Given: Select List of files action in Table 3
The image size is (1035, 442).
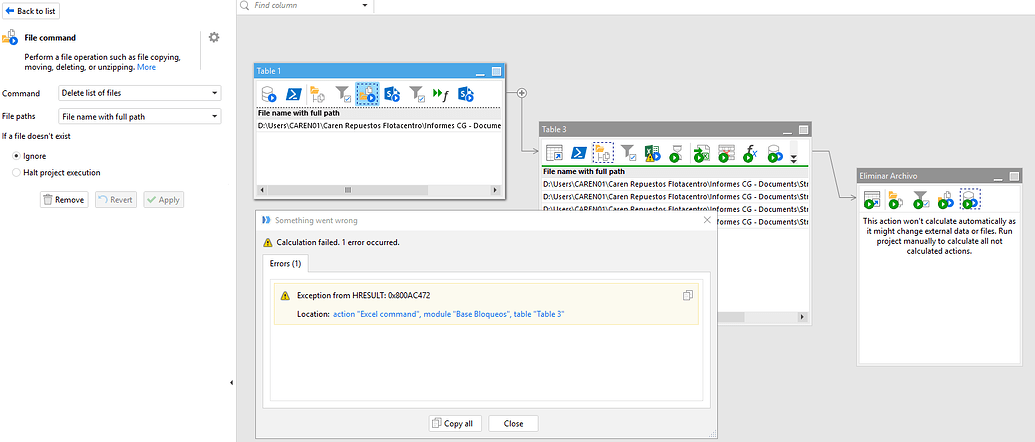Looking at the screenshot, I should (x=603, y=153).
